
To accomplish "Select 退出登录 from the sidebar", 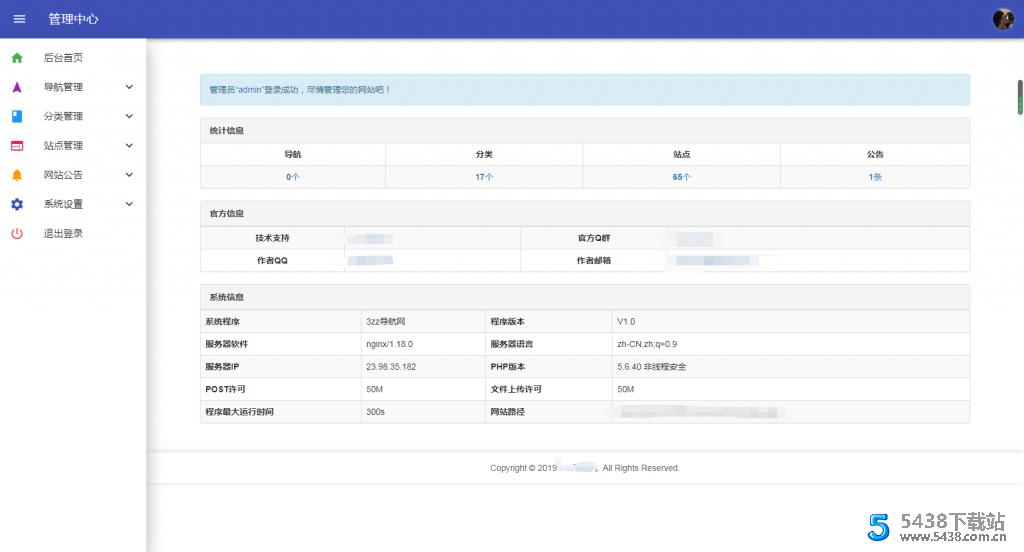I will click(63, 233).
